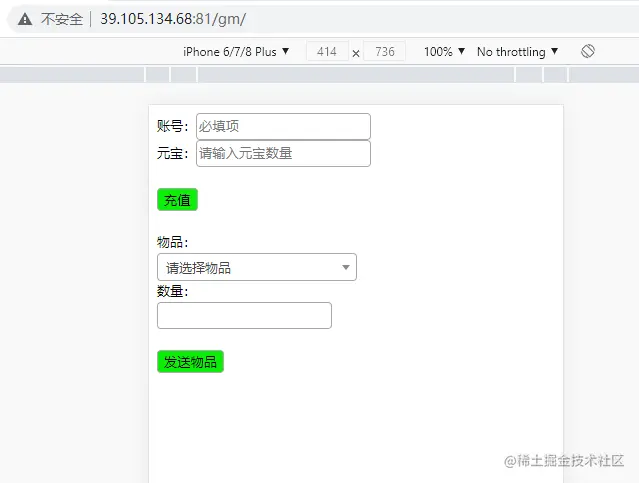Click the viewport width field showing 414
639x483 pixels.
tap(327, 52)
